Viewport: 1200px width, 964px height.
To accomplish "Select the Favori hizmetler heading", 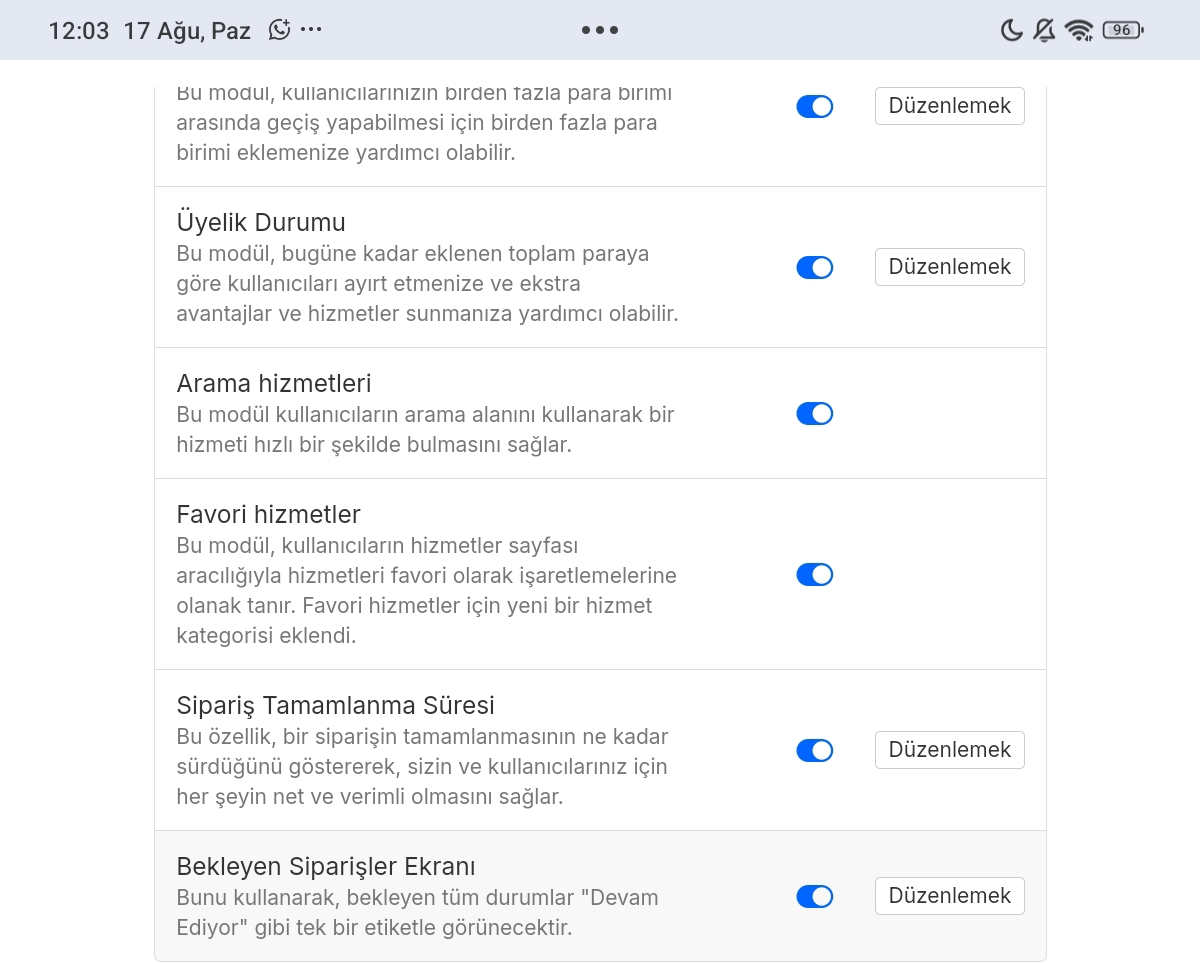I will 268,514.
